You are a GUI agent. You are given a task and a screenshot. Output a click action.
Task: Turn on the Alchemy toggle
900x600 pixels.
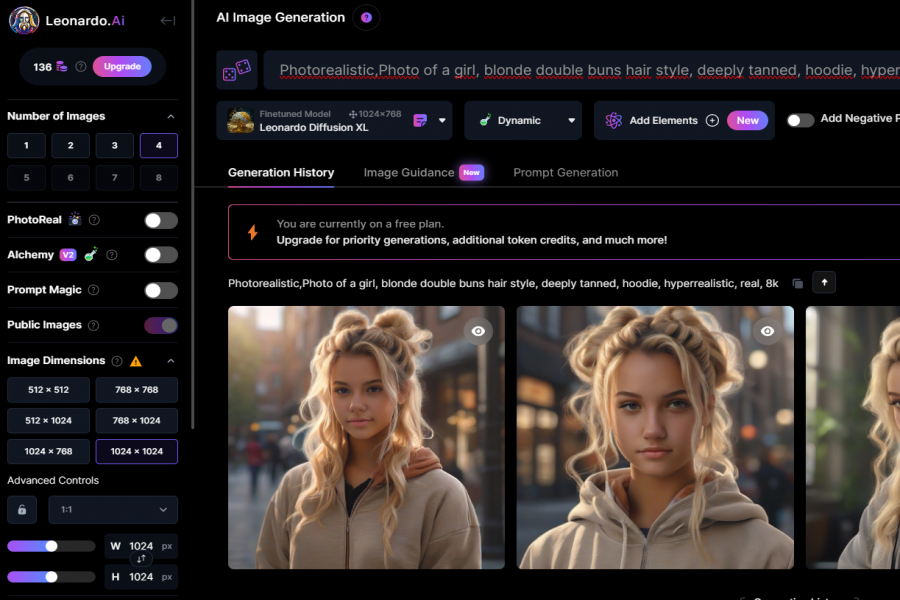[160, 255]
